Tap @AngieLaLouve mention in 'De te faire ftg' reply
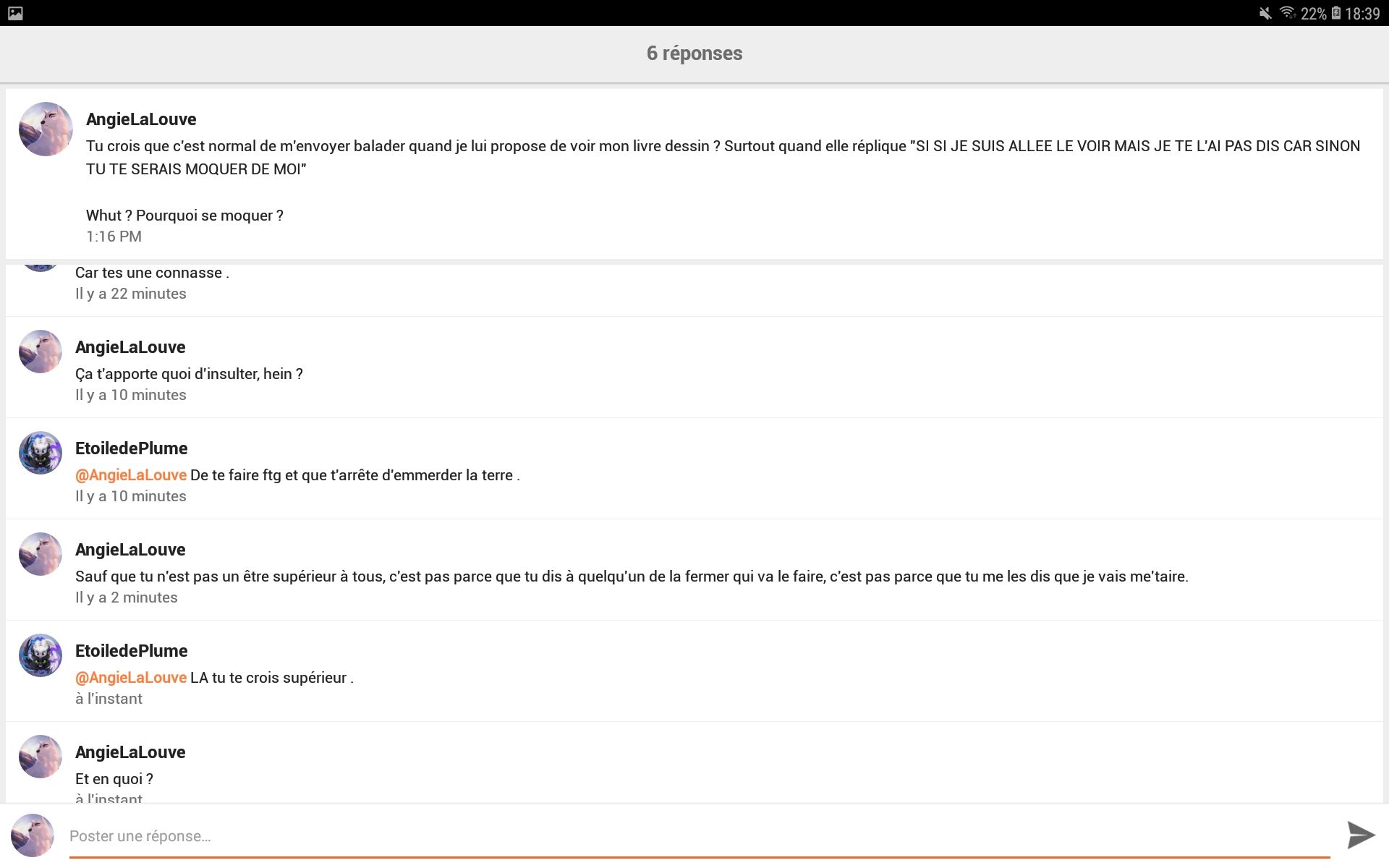This screenshot has width=1389, height=868. 131,475
